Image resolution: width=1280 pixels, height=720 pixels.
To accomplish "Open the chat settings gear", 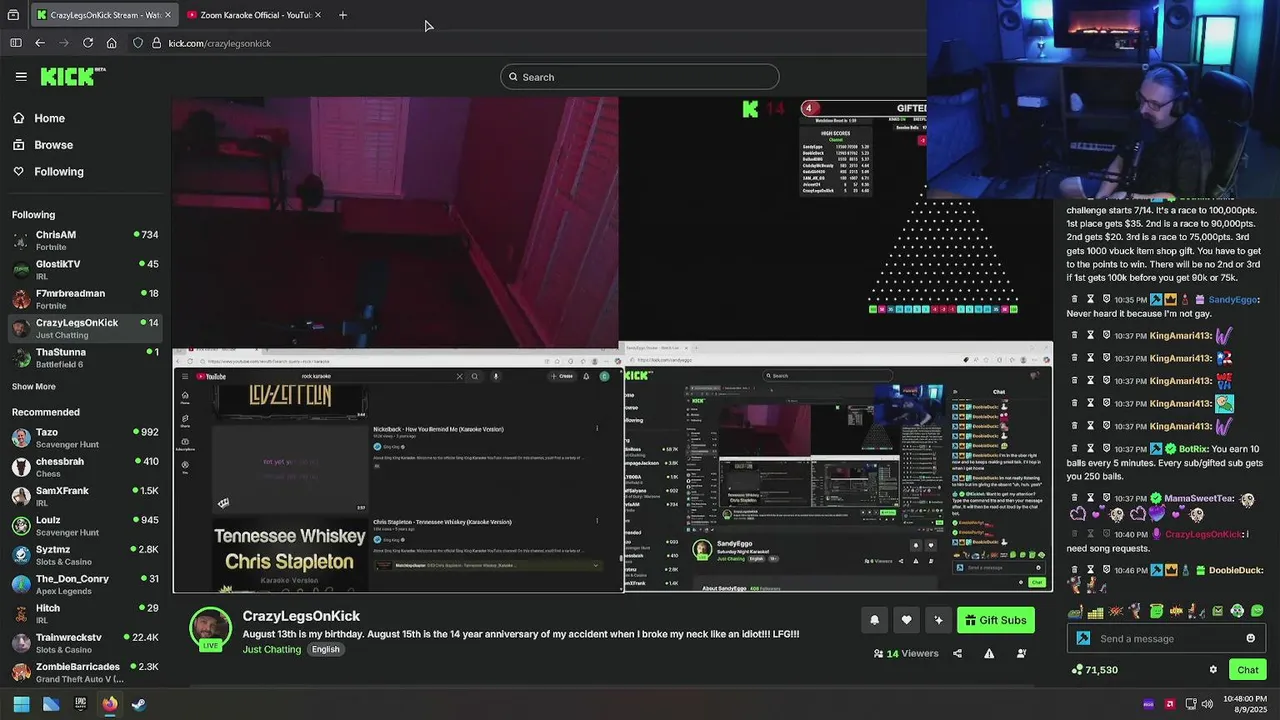I will 1213,670.
